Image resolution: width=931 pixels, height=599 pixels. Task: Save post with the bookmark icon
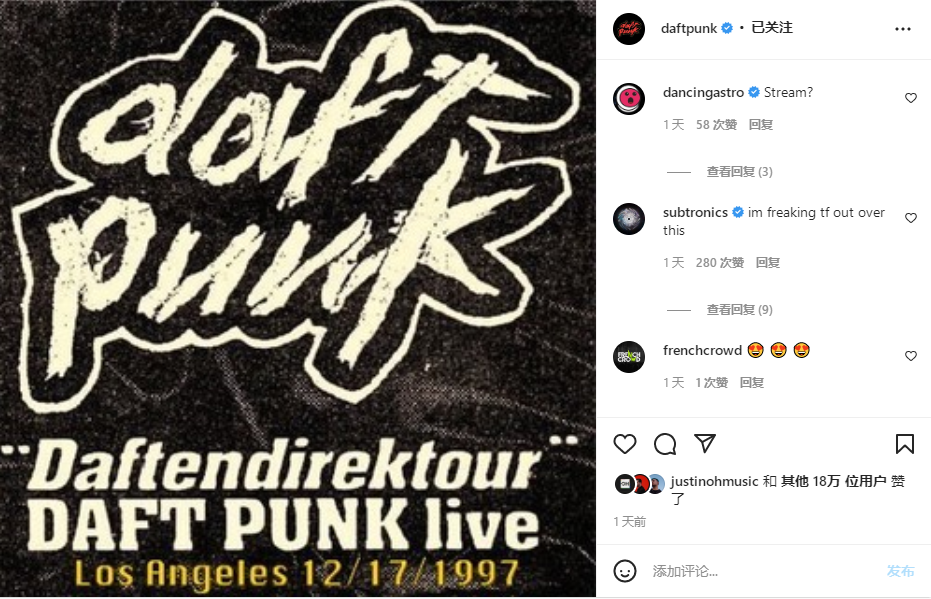pyautogui.click(x=904, y=444)
